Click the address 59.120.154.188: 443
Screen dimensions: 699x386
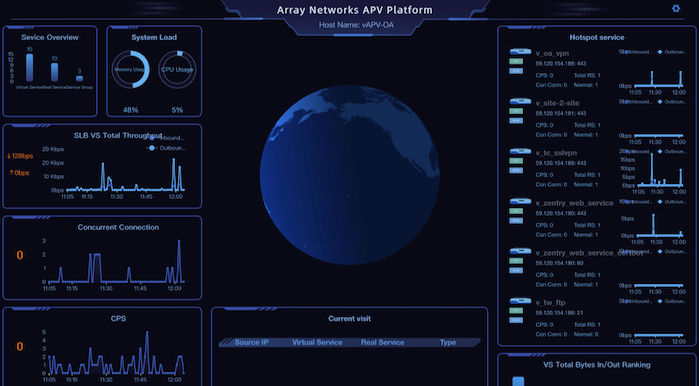click(561, 64)
